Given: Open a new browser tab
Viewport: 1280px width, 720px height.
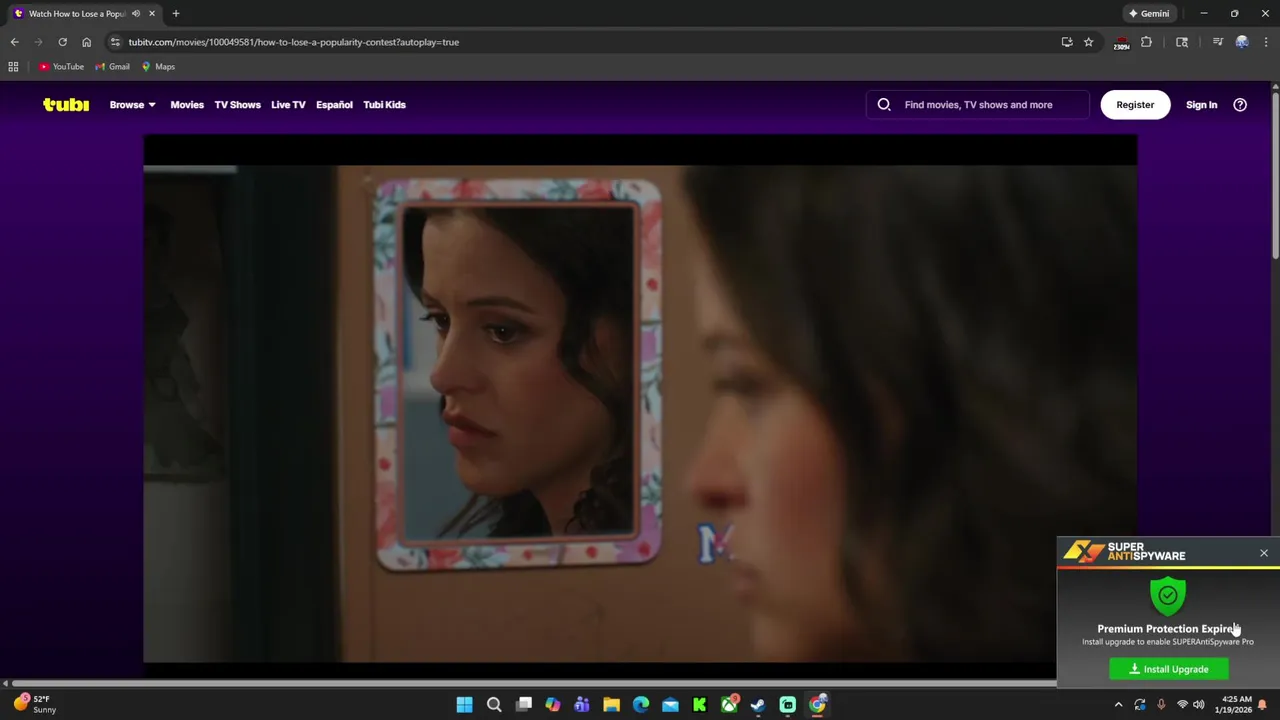Looking at the screenshot, I should coord(176,13).
